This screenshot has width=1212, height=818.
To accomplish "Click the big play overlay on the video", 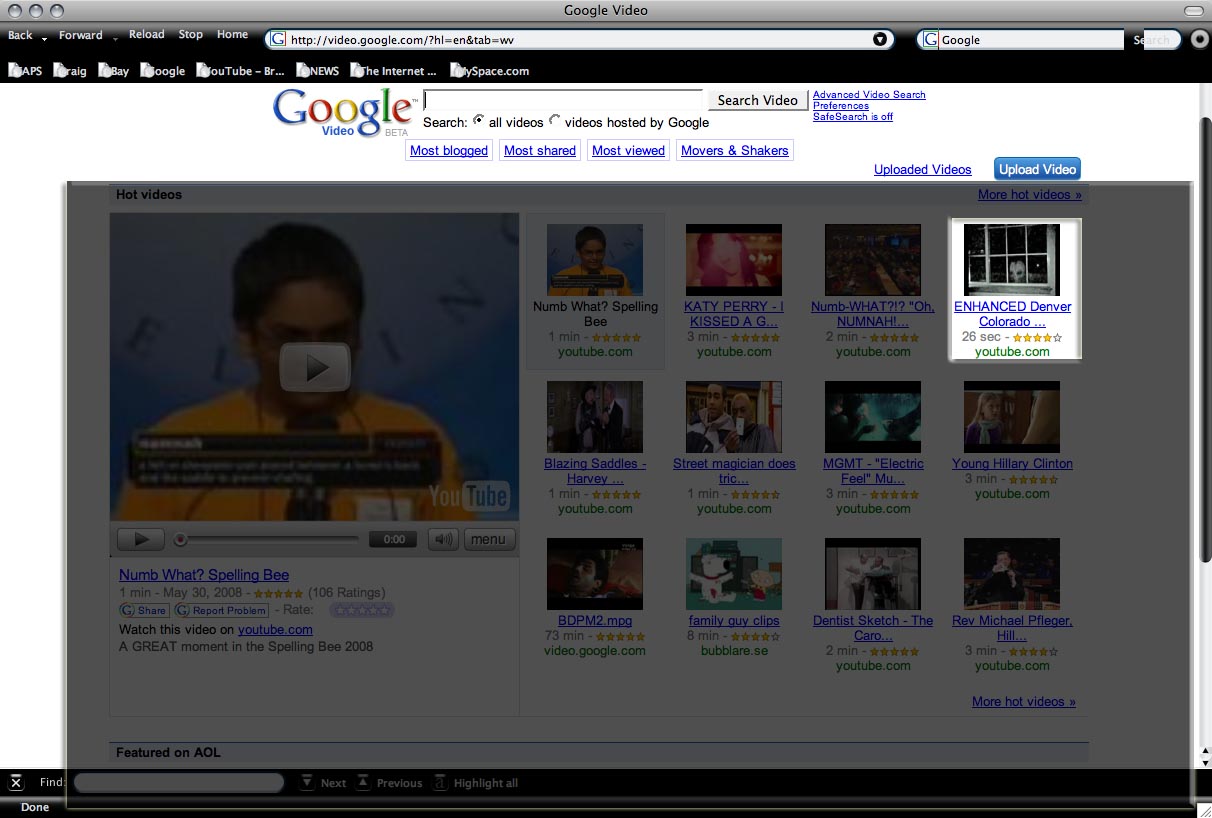I will tap(315, 367).
